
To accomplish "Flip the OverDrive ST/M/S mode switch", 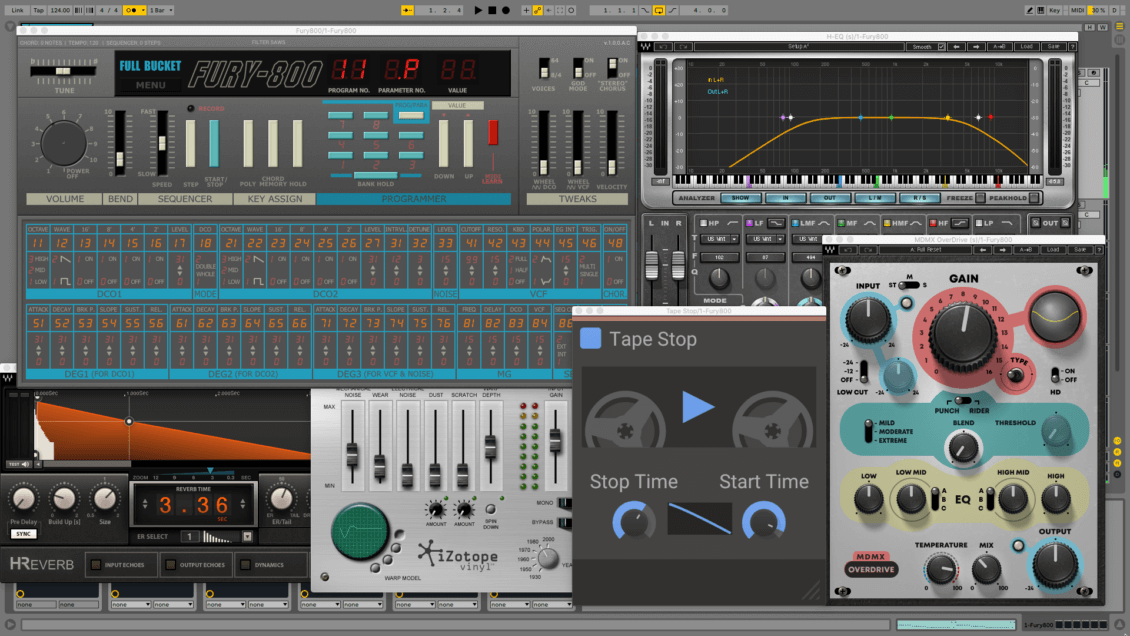I will click(908, 285).
